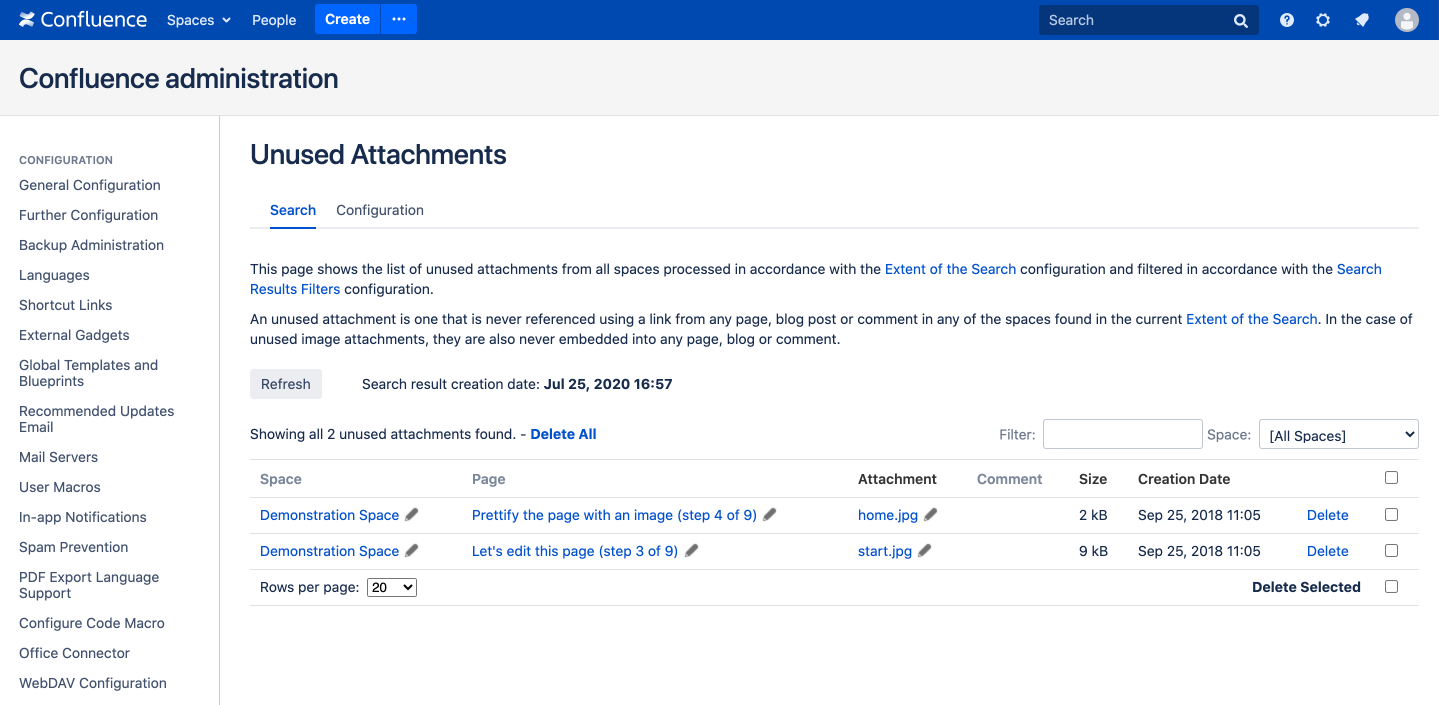The height and width of the screenshot is (705, 1439).
Task: Open WebDAV Configuration in sidebar
Action: [93, 683]
